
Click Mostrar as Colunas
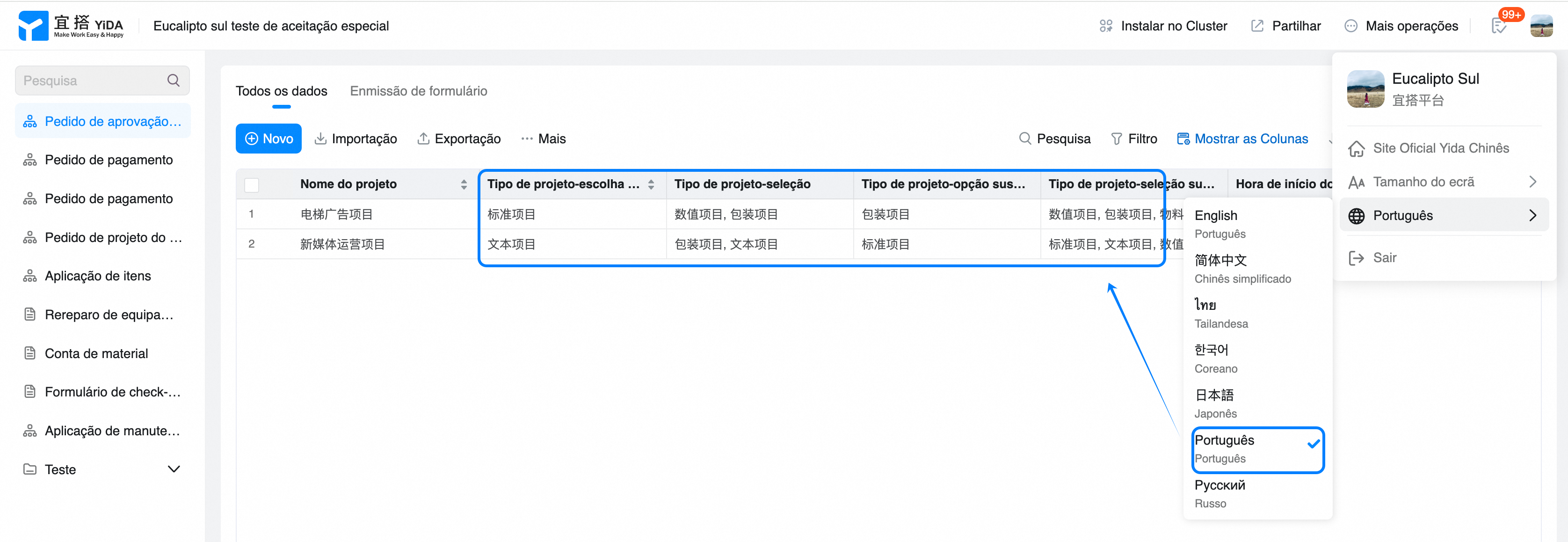(x=1242, y=139)
